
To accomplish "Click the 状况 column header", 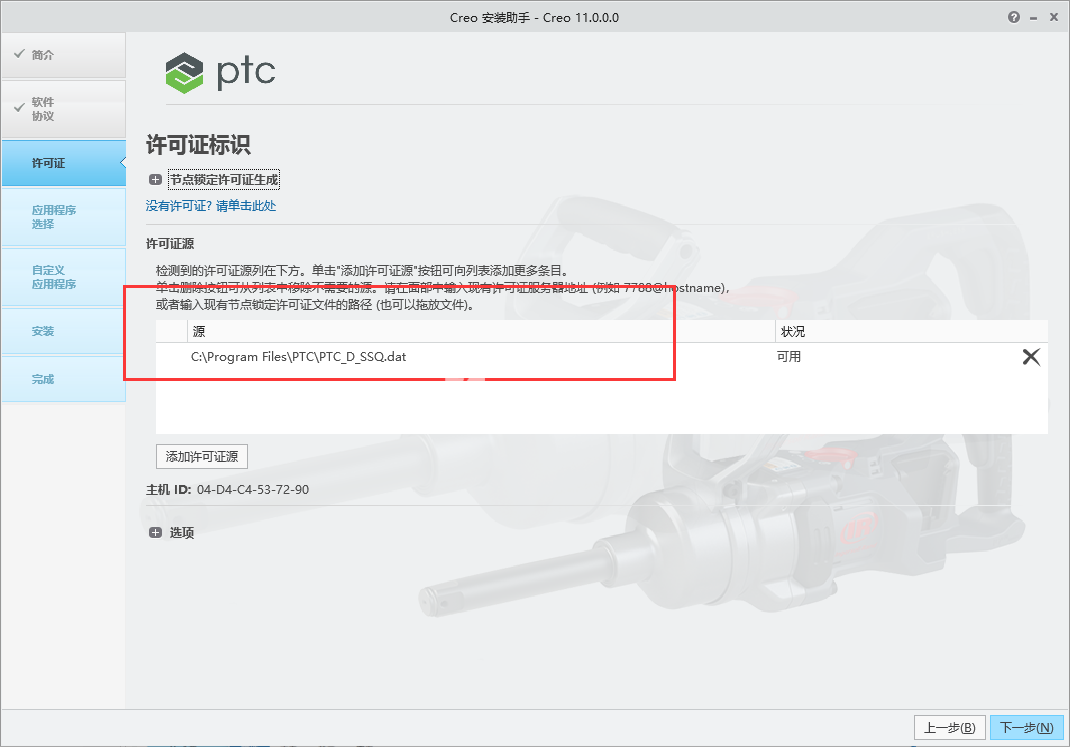I will 912,332.
